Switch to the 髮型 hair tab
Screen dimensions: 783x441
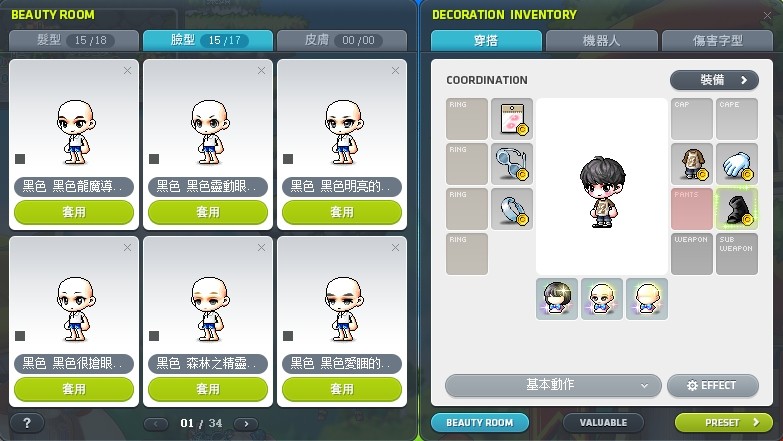[x=74, y=40]
